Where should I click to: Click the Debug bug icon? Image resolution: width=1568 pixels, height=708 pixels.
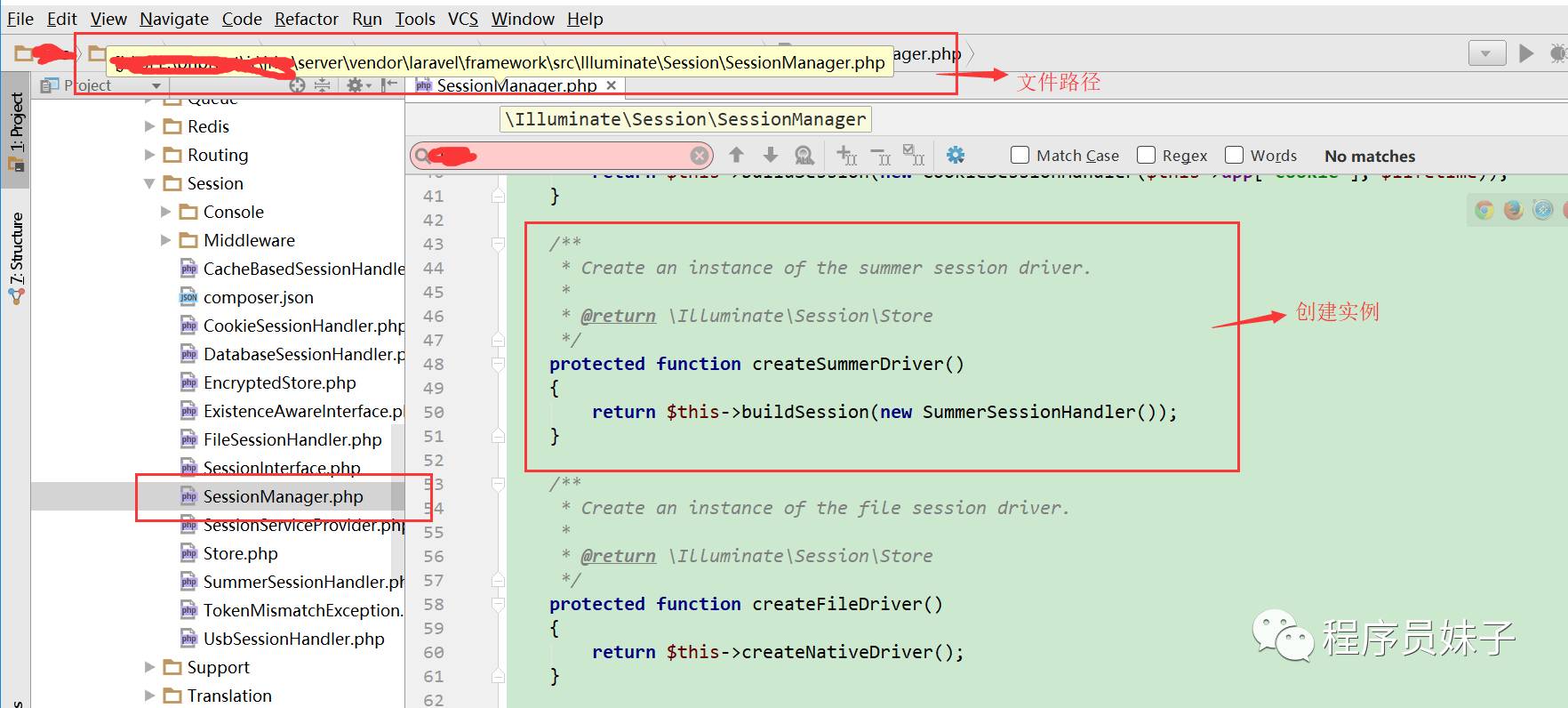(1559, 53)
